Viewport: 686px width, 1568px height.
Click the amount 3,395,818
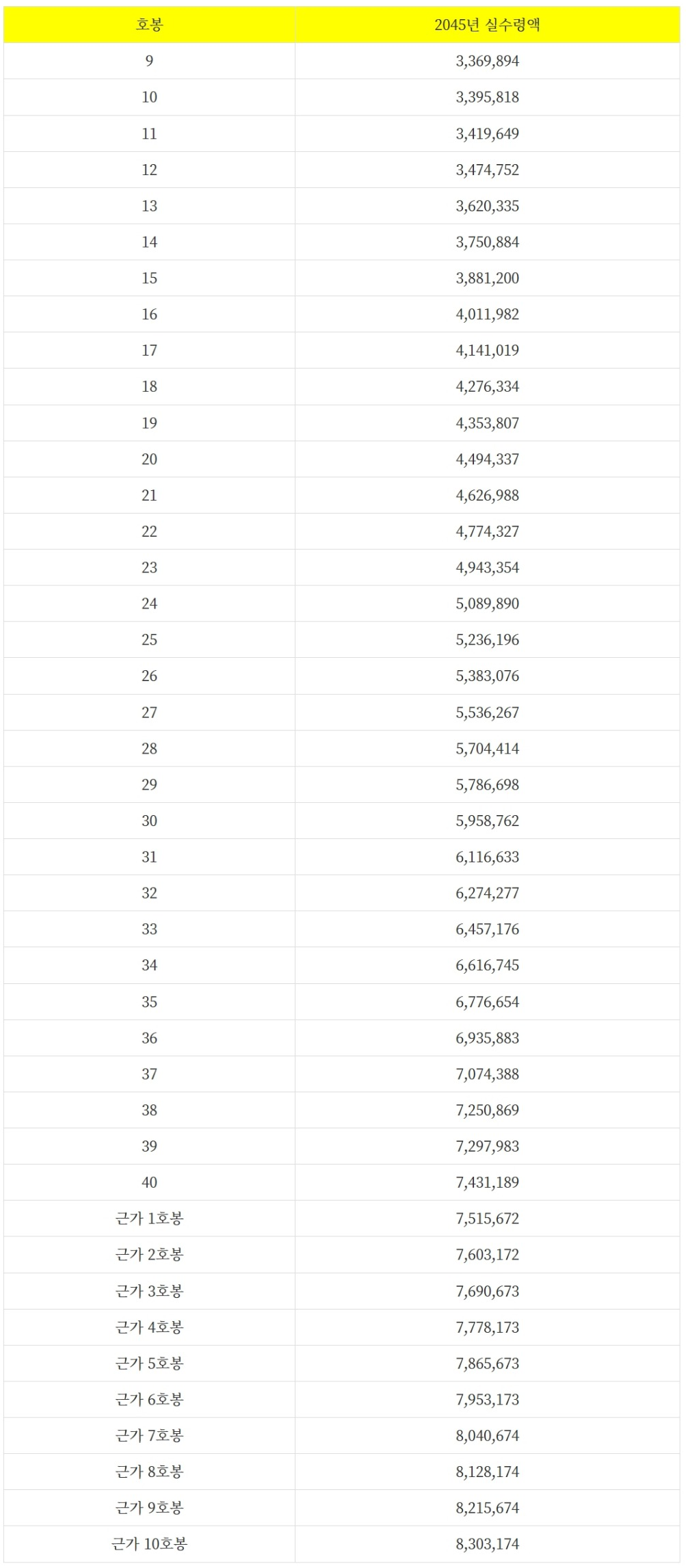pyautogui.click(x=488, y=97)
